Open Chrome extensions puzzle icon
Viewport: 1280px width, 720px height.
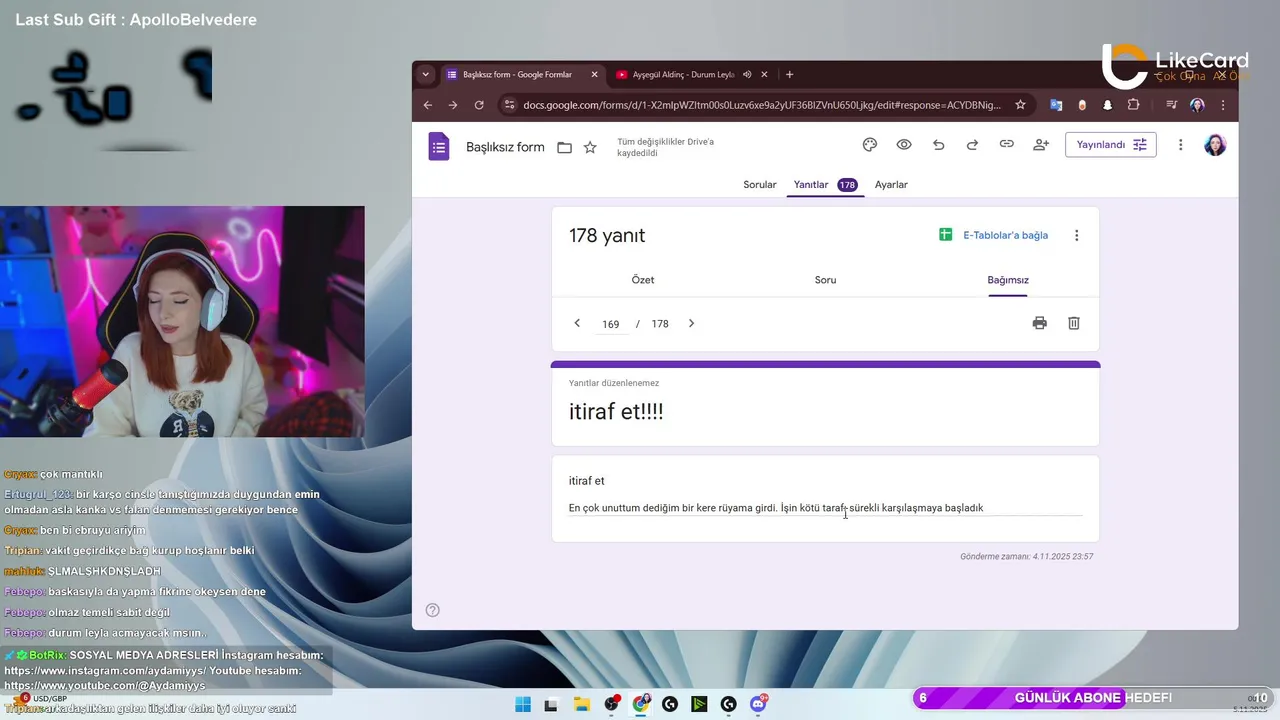tap(1133, 105)
